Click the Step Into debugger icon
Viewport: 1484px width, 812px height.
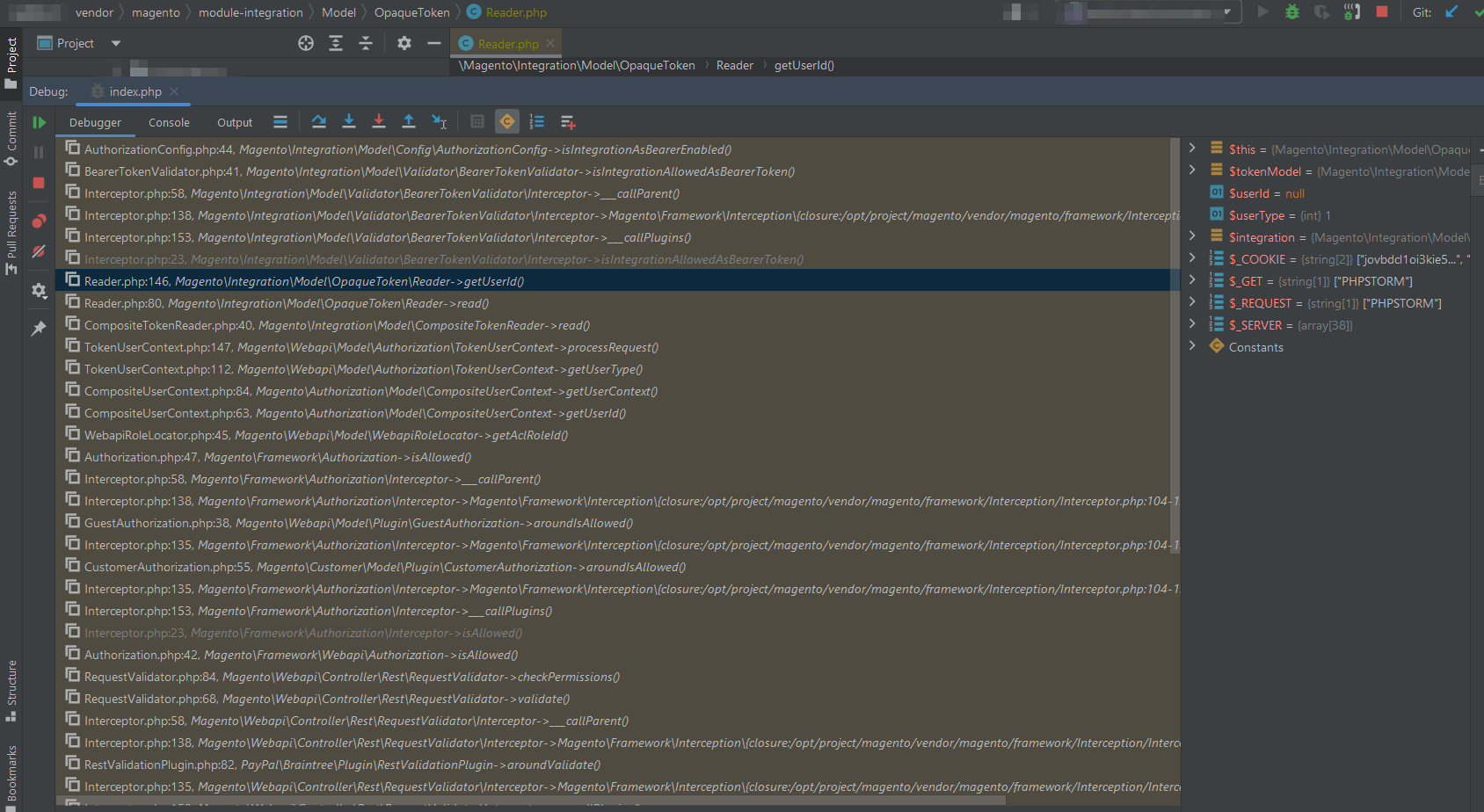349,122
